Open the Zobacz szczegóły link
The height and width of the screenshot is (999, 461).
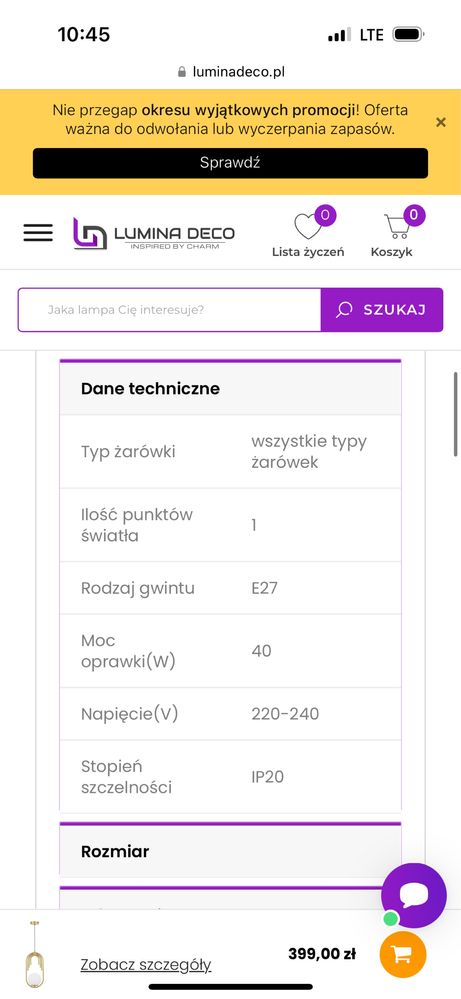coord(146,965)
